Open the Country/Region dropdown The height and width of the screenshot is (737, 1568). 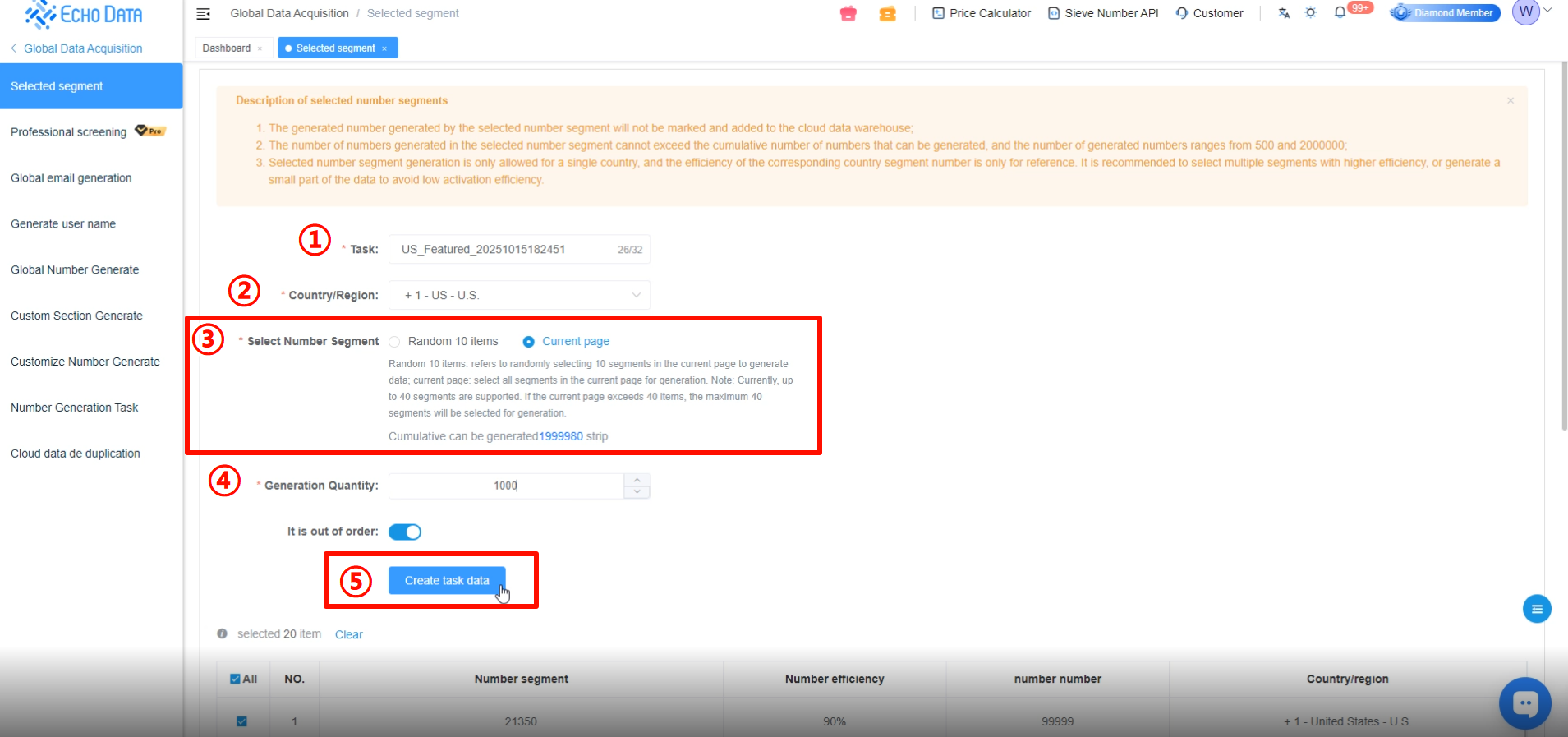point(519,295)
